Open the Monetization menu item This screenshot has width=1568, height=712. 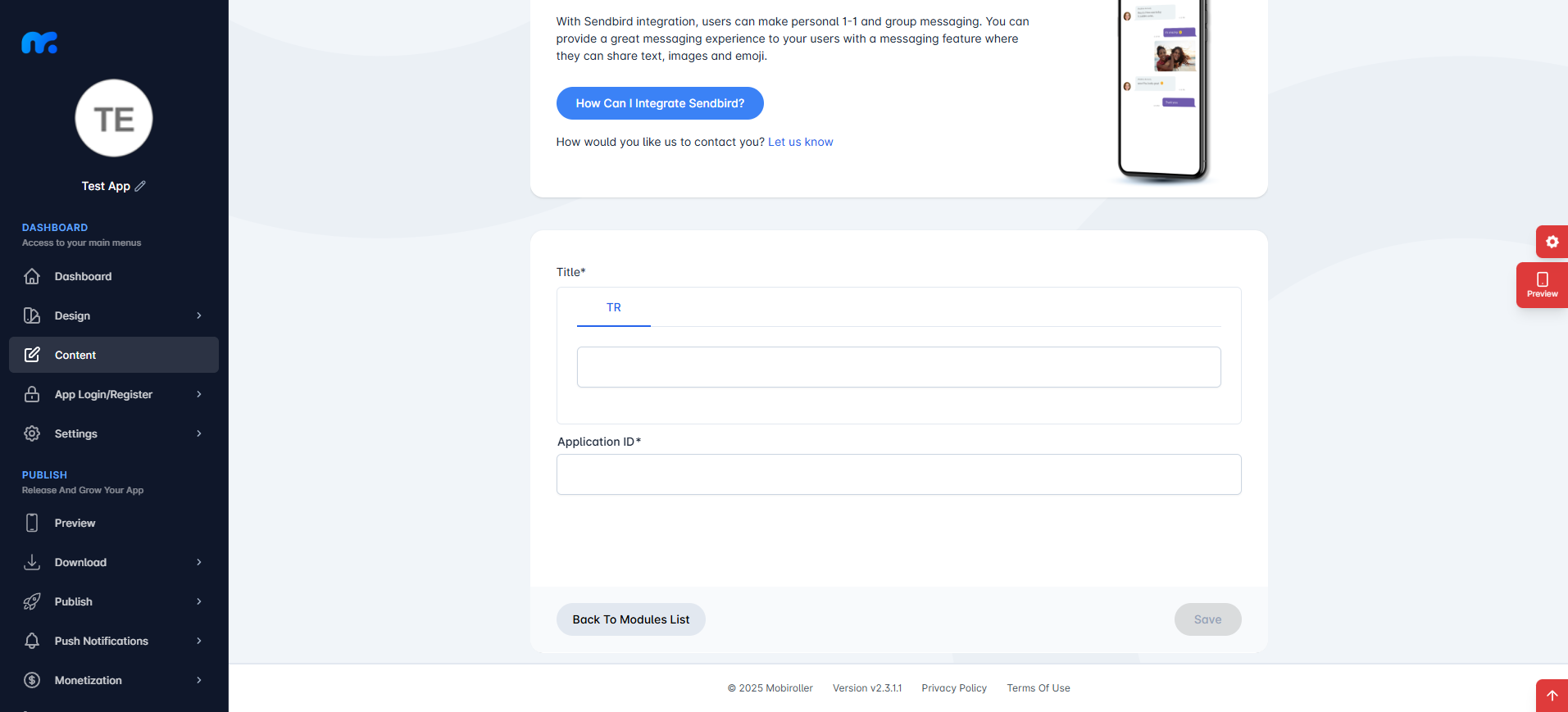[x=114, y=680]
